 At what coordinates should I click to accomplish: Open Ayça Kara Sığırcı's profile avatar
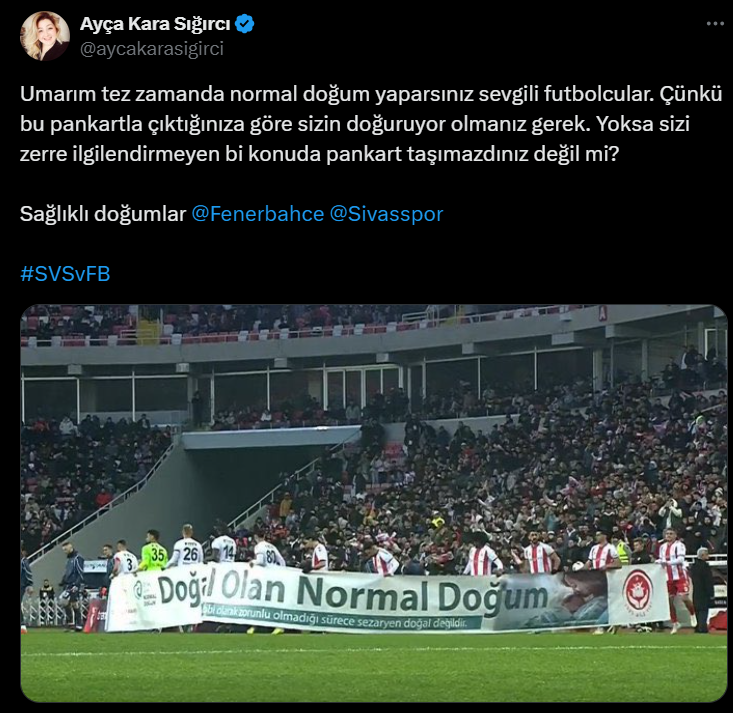click(45, 36)
